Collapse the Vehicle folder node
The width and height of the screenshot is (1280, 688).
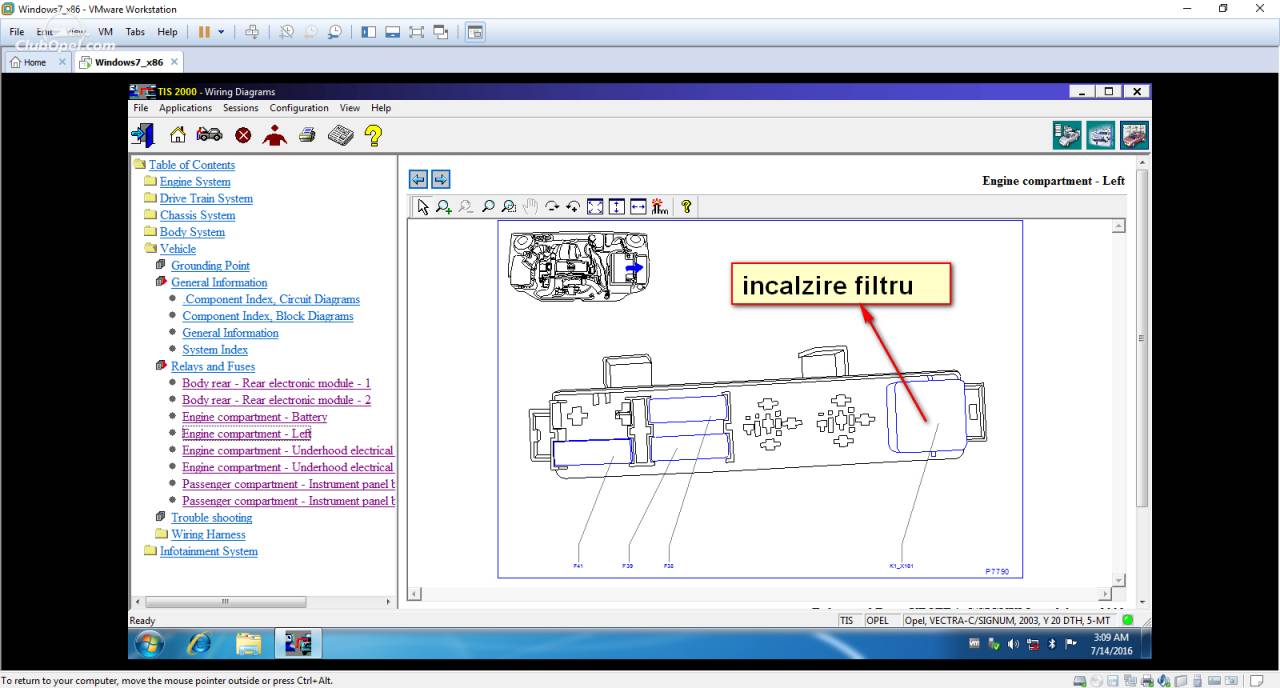point(150,248)
